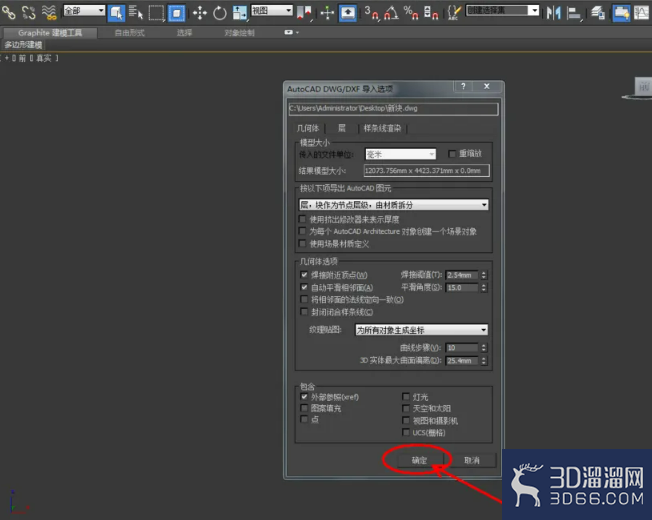This screenshot has height=520, width=652.
Task: Toggle Window/Crossing selection mode
Action: [x=176, y=13]
